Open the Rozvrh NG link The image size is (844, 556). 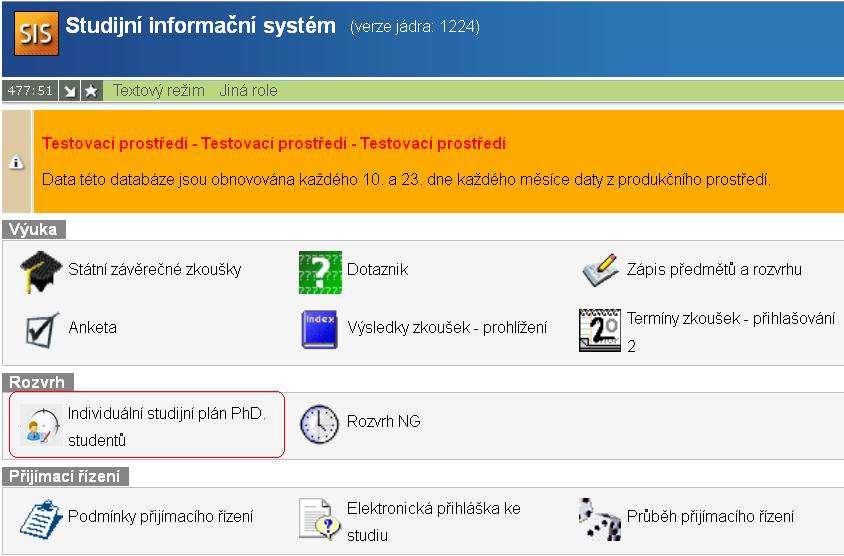pyautogui.click(x=384, y=421)
